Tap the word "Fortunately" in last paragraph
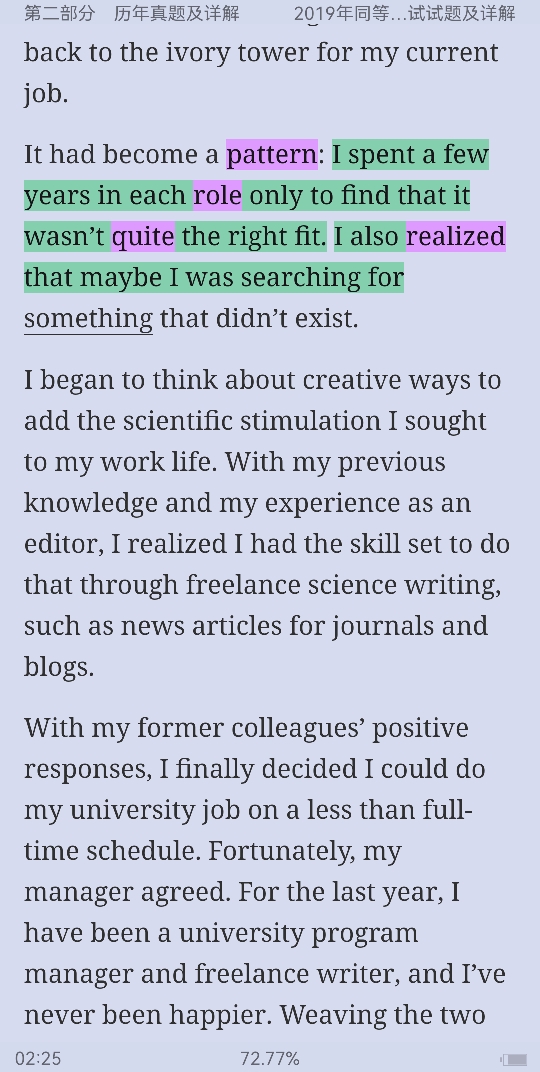The image size is (540, 1072). pos(280,851)
